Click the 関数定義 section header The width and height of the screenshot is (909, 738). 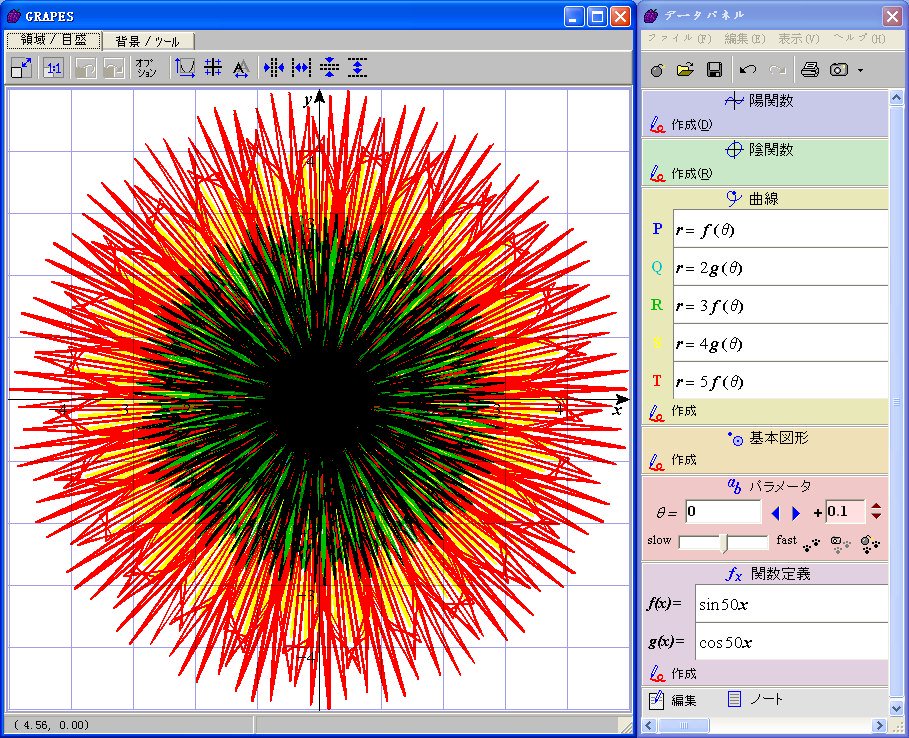764,574
